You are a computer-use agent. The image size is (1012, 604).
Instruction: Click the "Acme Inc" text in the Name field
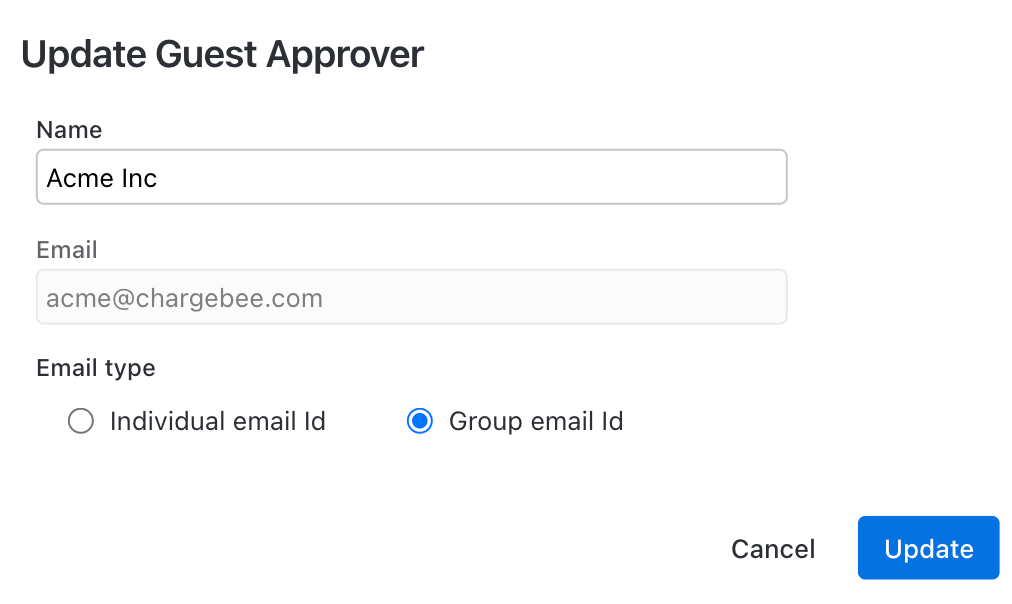102,178
